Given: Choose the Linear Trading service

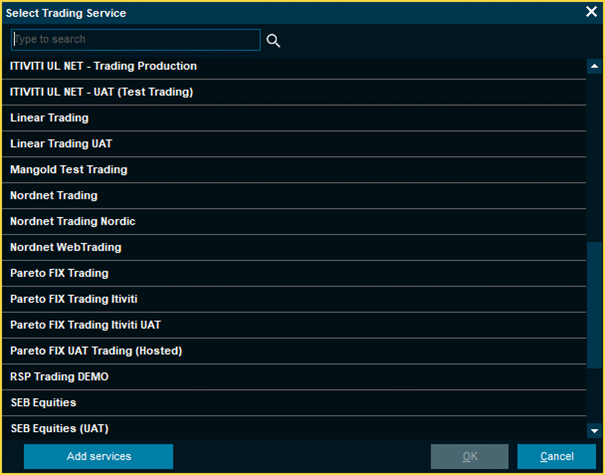Looking at the screenshot, I should [294, 118].
